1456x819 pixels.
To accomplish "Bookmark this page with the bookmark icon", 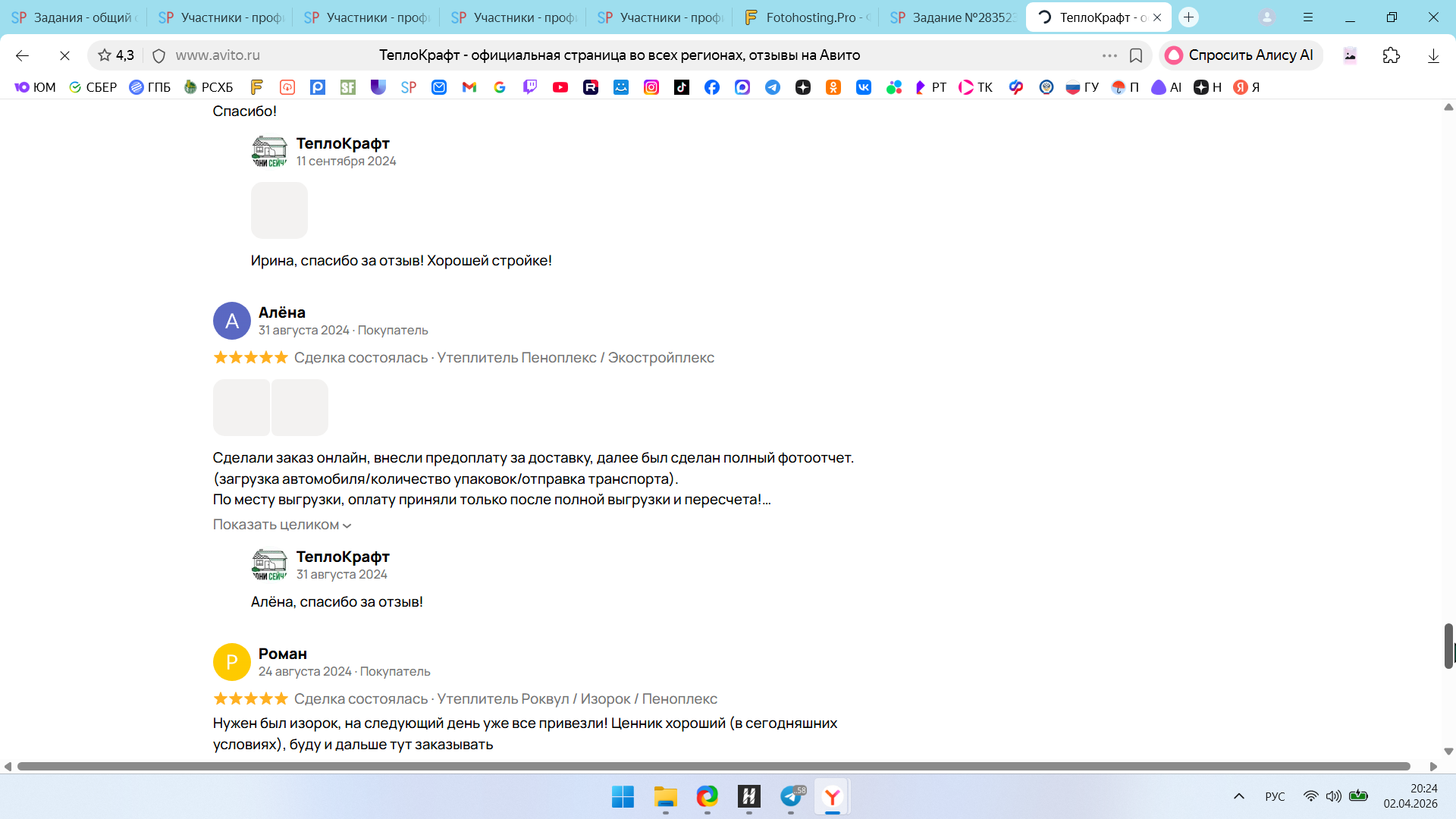I will (1136, 55).
